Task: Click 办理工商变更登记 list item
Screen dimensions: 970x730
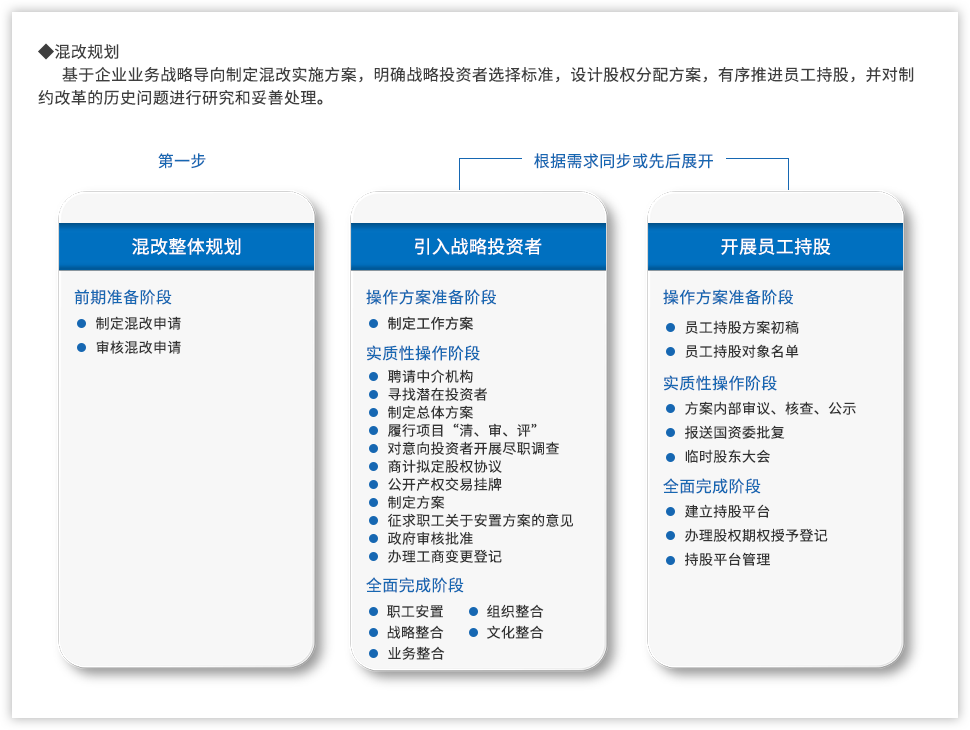Action: [444, 557]
